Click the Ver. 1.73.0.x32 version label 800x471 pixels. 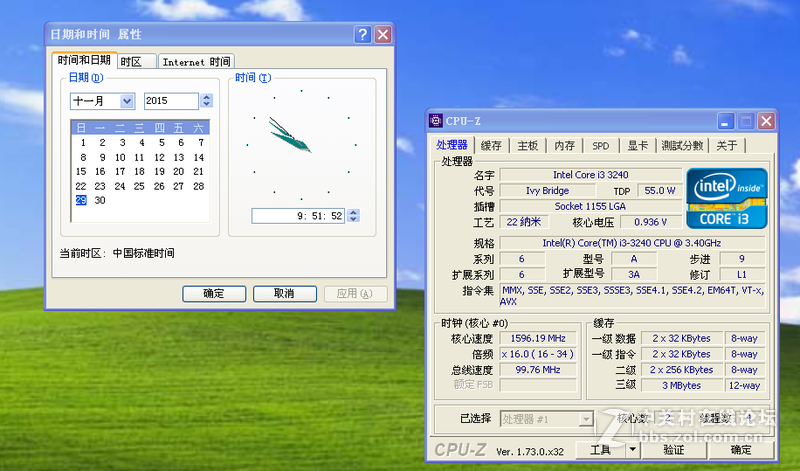point(530,452)
